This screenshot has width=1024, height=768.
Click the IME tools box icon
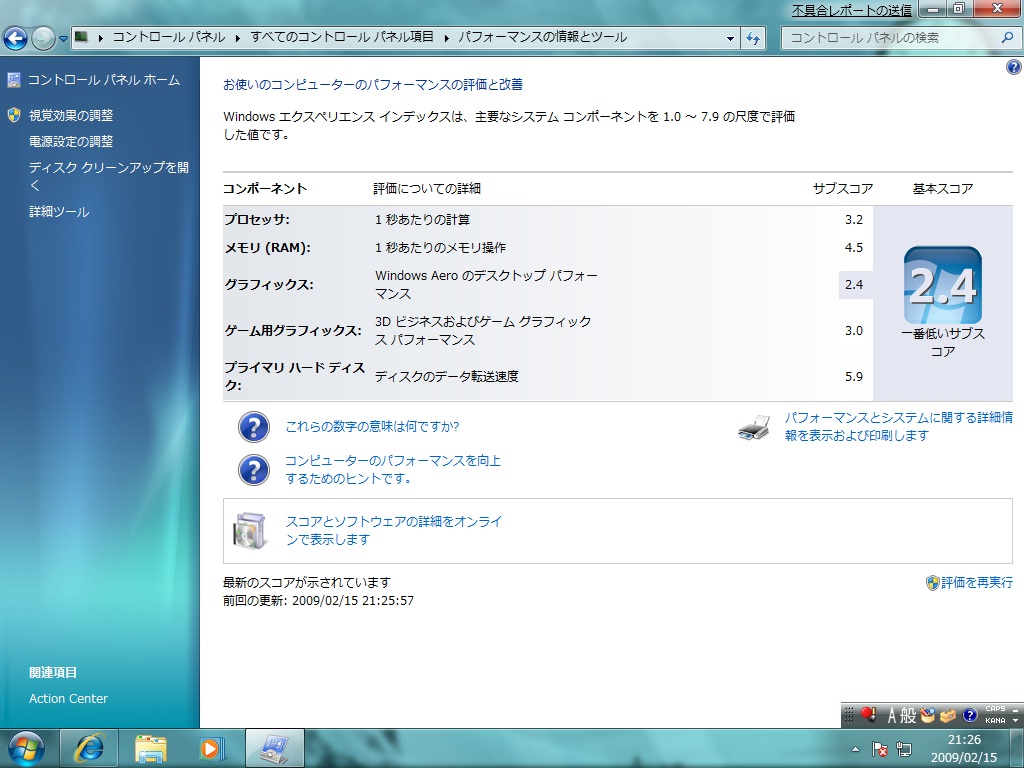pyautogui.click(x=948, y=716)
